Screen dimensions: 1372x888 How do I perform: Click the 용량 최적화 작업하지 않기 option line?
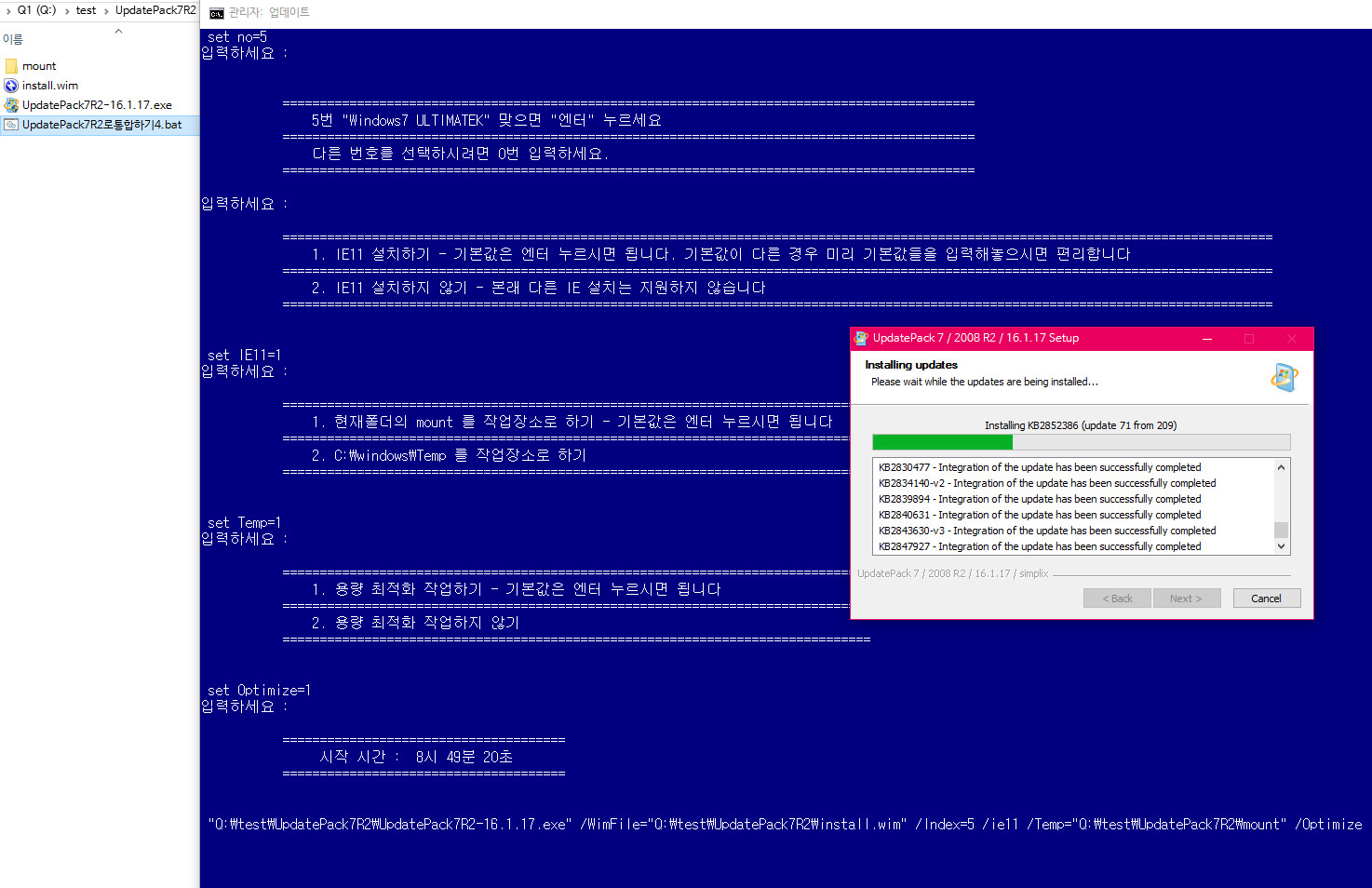tap(416, 623)
